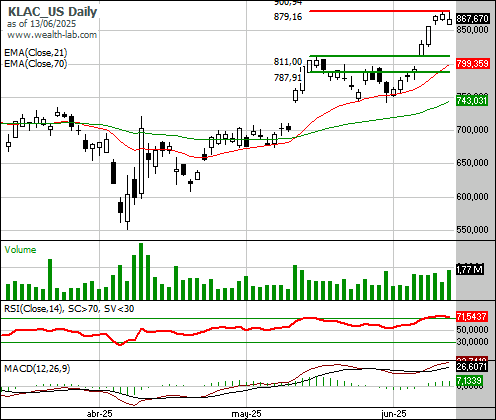Click the may-25 date axis label
496x420 pixels.
click(x=246, y=414)
